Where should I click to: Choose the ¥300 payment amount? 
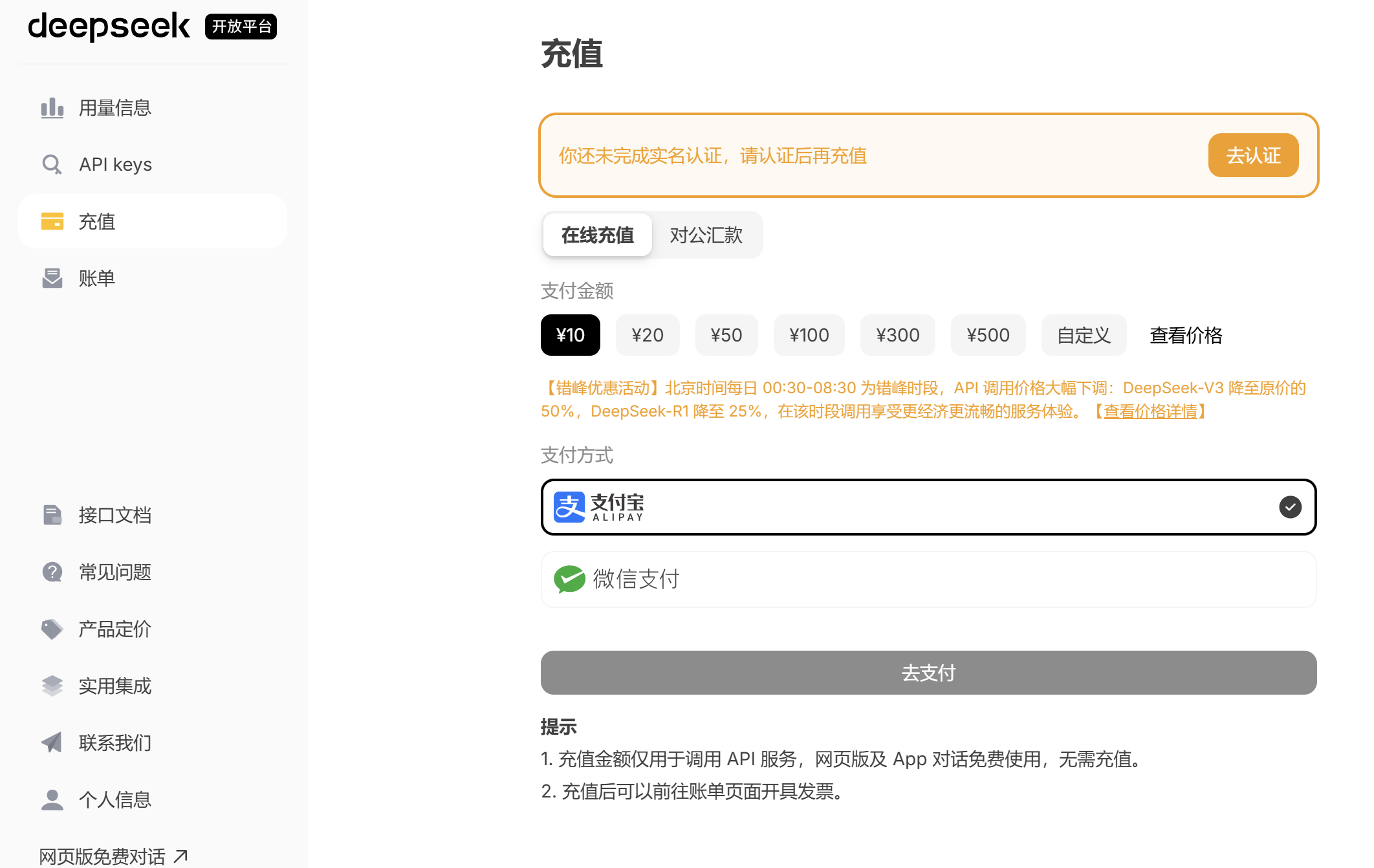[897, 335]
